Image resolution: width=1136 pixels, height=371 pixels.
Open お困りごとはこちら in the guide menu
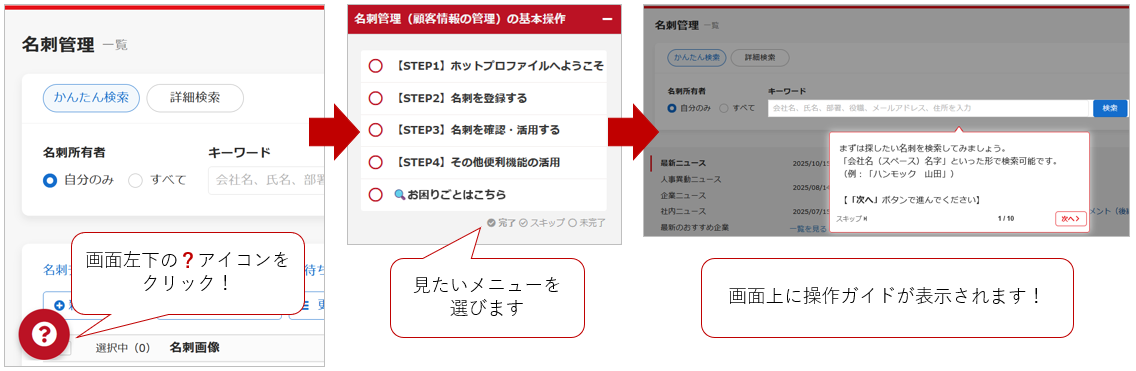click(484, 195)
